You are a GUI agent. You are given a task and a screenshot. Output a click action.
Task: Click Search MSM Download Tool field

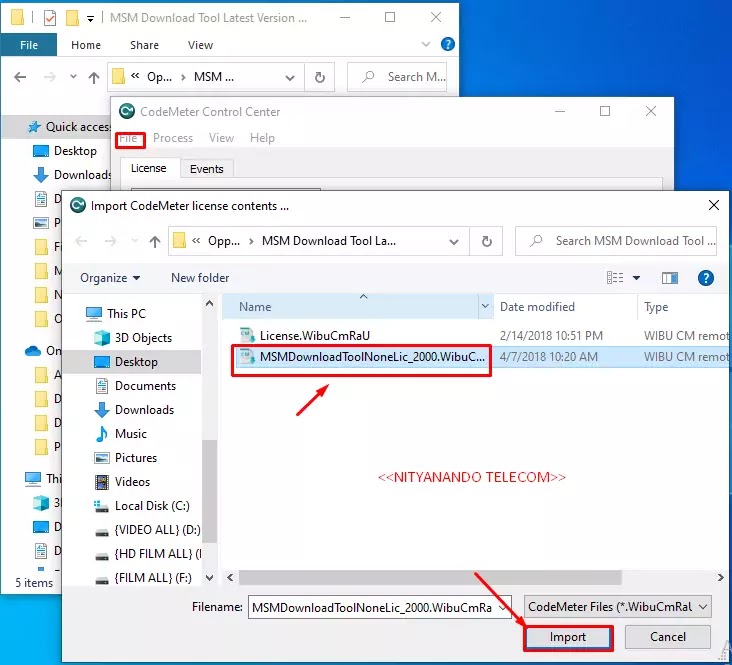tap(616, 241)
